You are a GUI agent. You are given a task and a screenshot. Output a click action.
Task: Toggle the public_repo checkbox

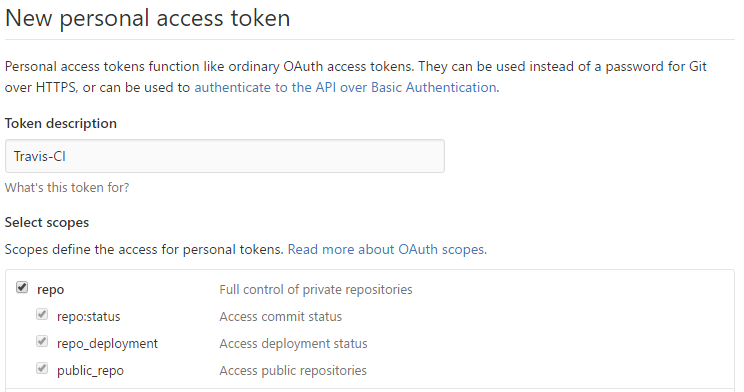click(x=42, y=368)
